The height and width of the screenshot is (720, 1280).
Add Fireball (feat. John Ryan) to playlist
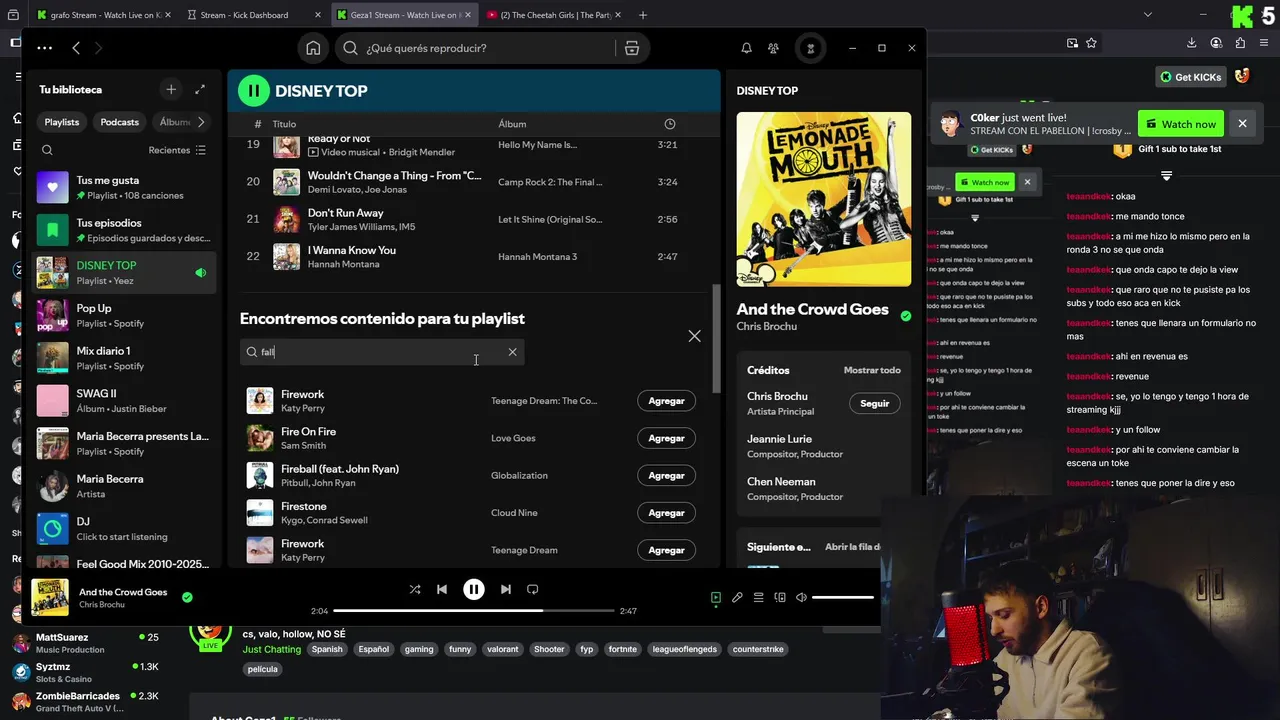(666, 476)
